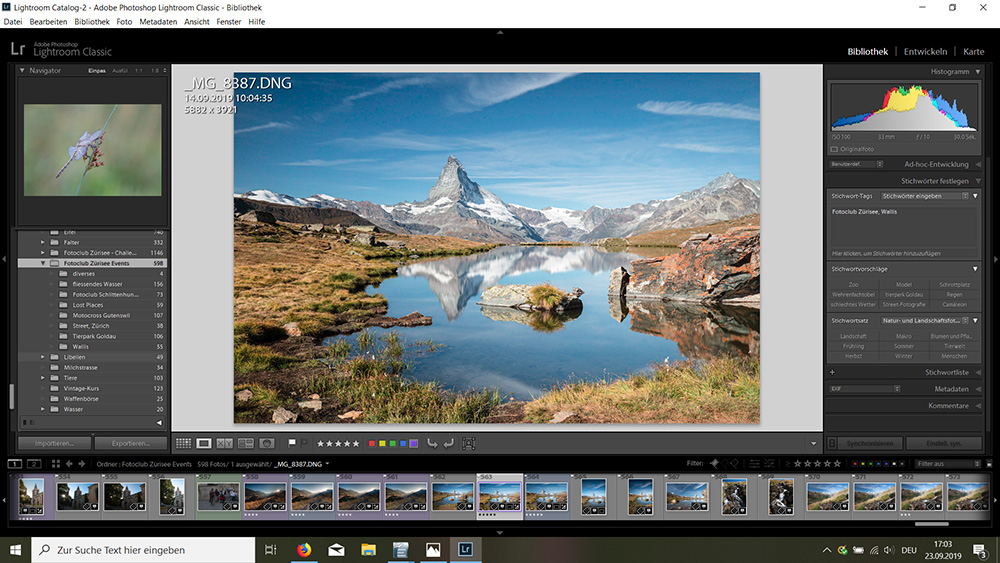
Task: Collapse Stichwörter festlegen panel
Action: pyautogui.click(x=978, y=180)
